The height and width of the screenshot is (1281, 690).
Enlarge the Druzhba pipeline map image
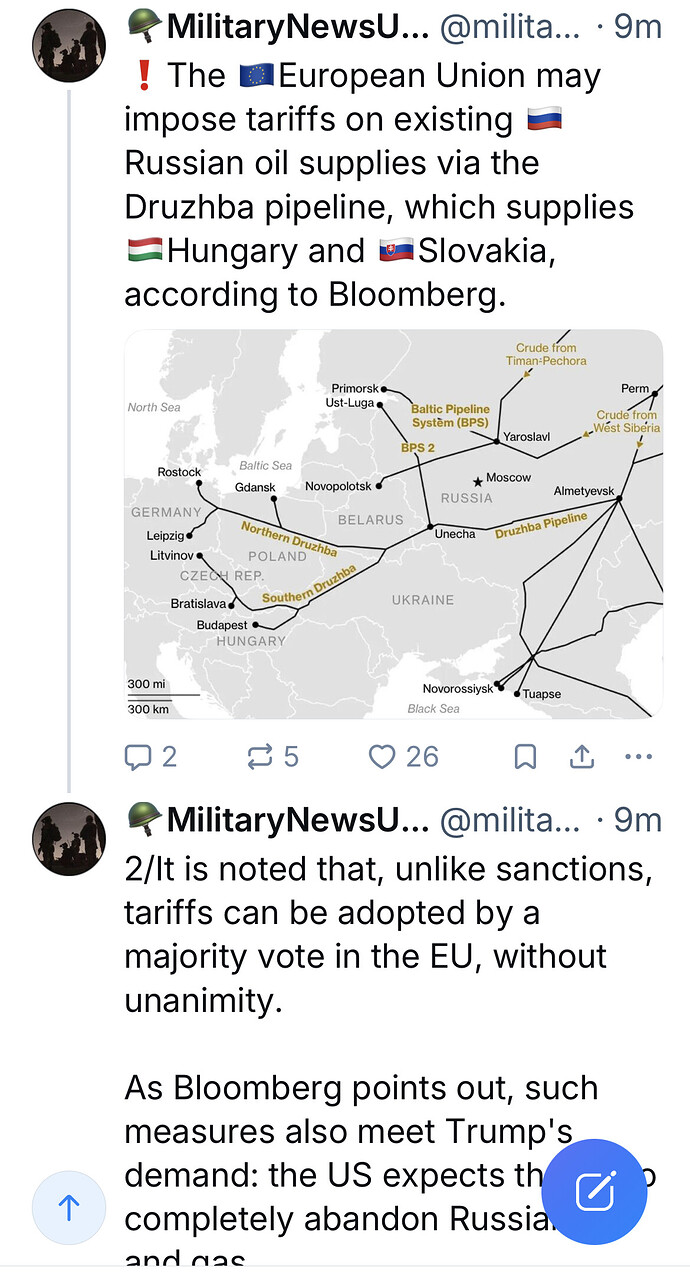(x=393, y=523)
